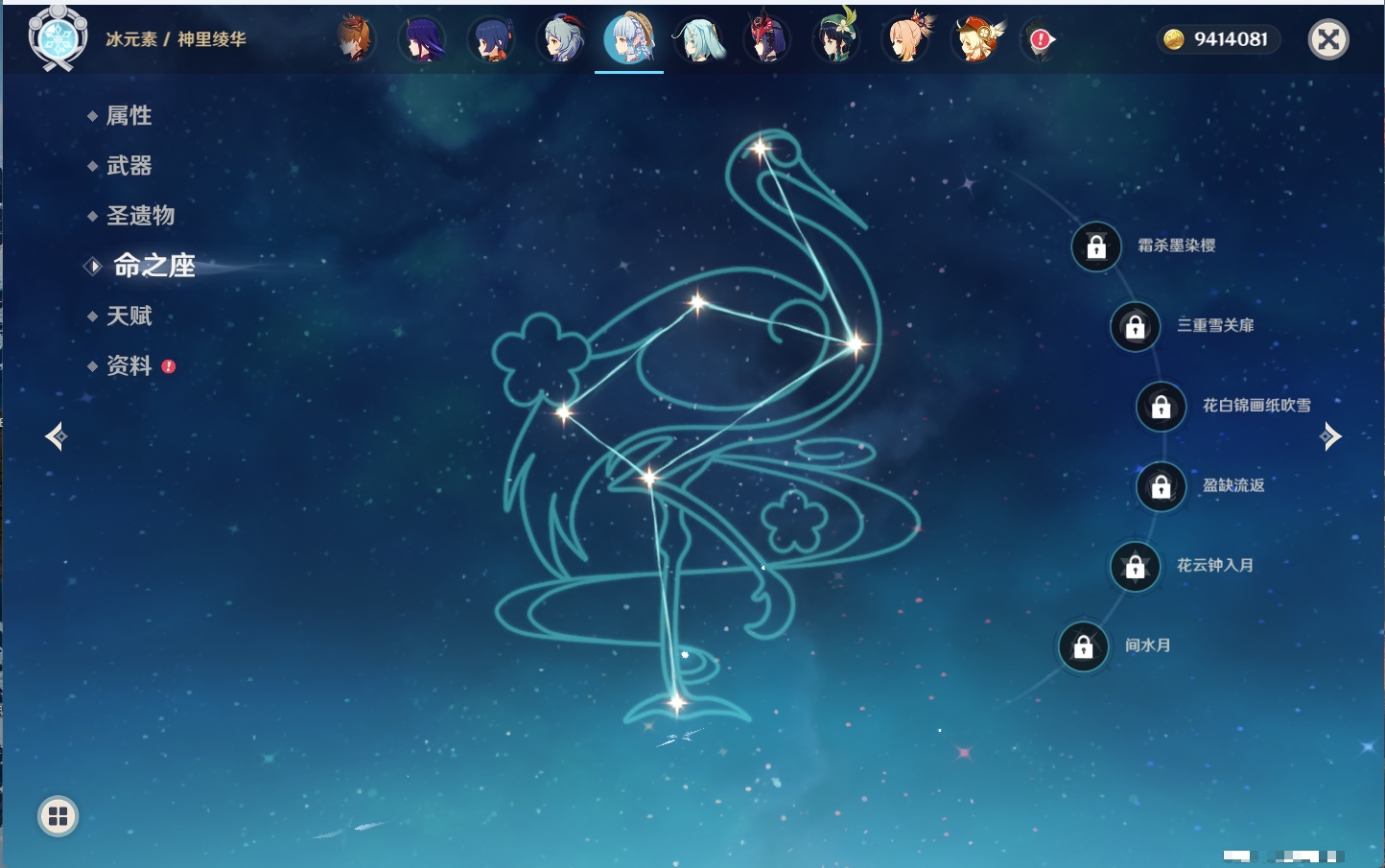View locked constellation 霜杀墨染樱
This screenshot has width=1385, height=868.
click(1096, 246)
